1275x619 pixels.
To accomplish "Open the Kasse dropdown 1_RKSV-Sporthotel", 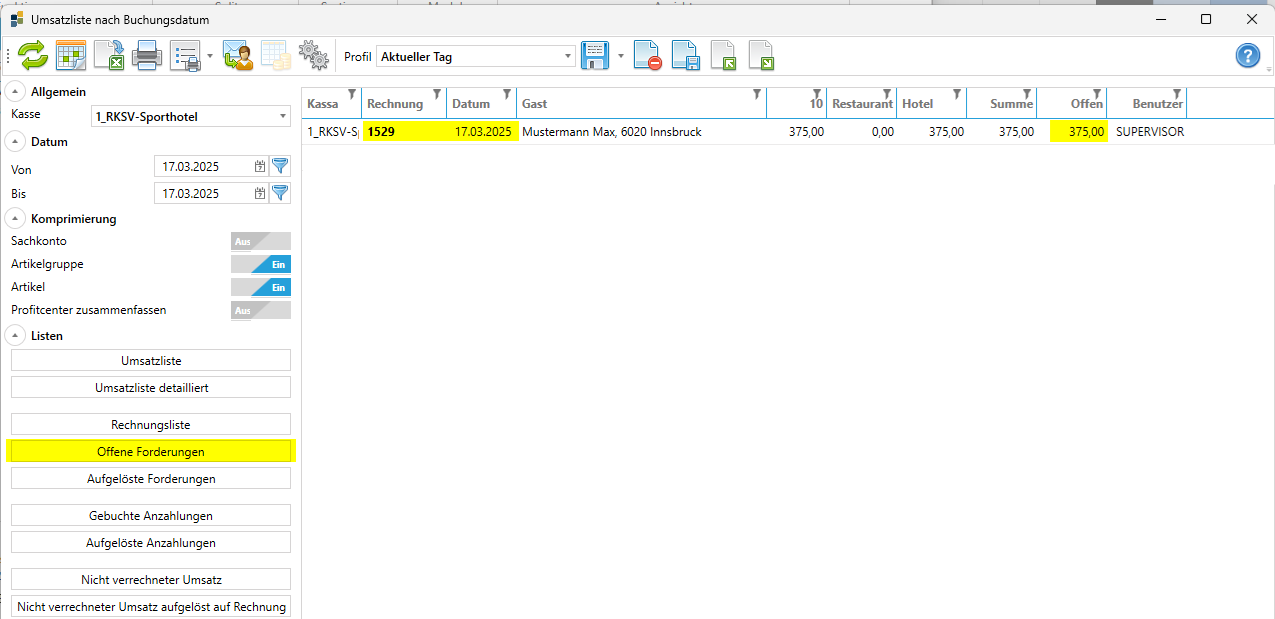I will tap(190, 117).
